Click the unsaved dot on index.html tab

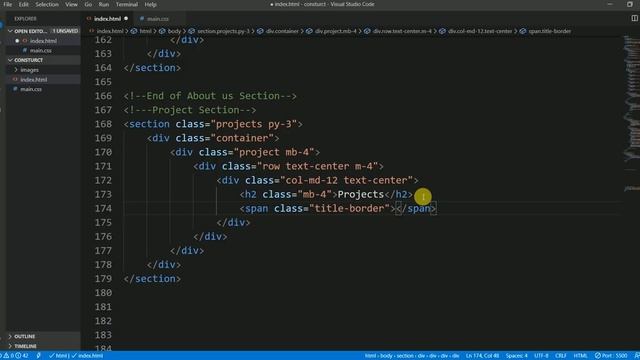pyautogui.click(x=126, y=19)
